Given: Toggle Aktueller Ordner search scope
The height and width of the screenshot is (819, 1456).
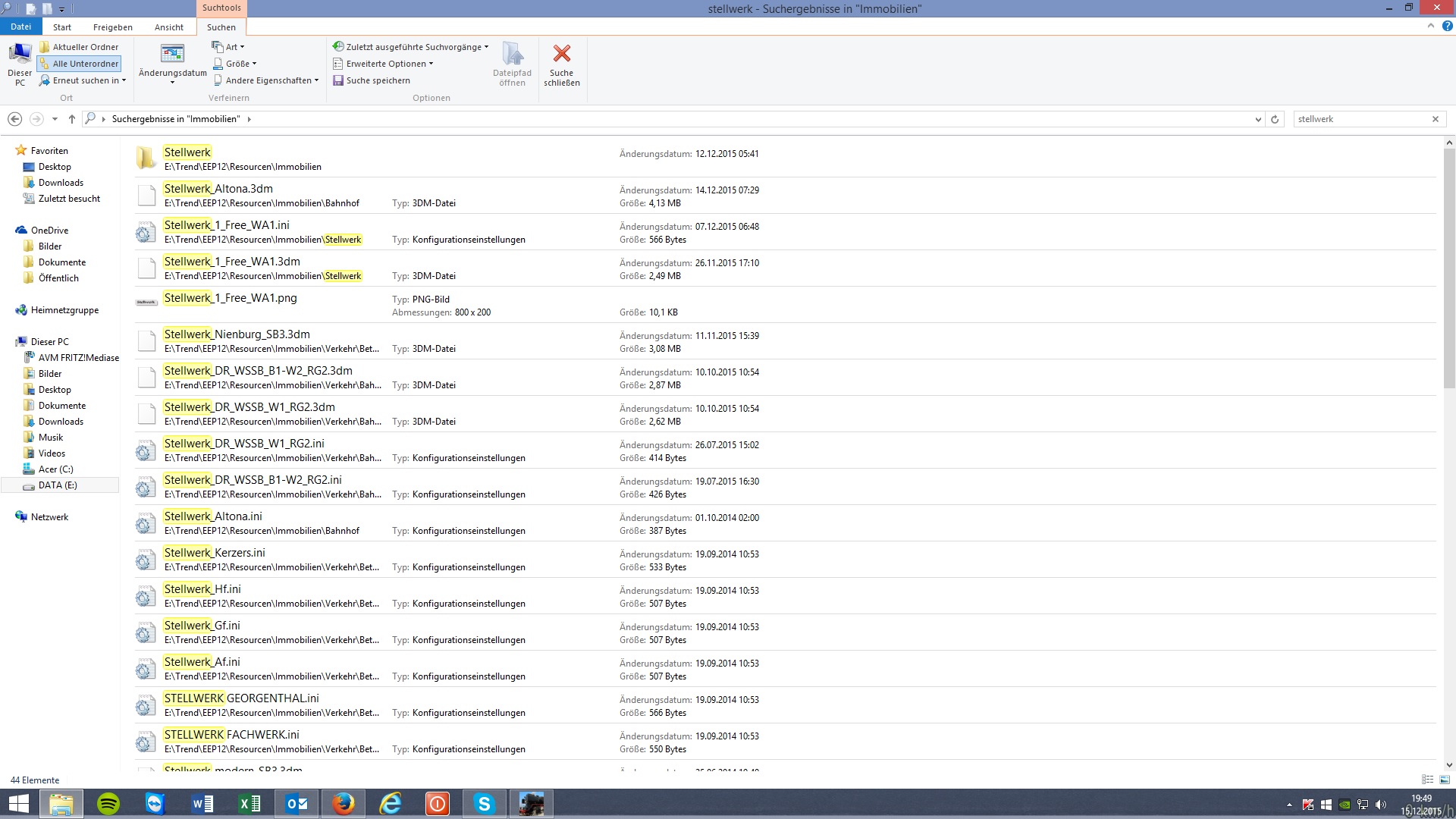Looking at the screenshot, I should tap(80, 47).
